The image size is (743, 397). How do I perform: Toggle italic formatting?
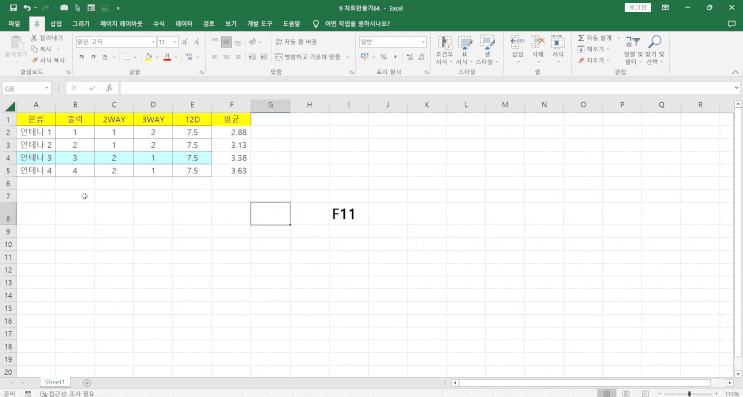click(93, 57)
